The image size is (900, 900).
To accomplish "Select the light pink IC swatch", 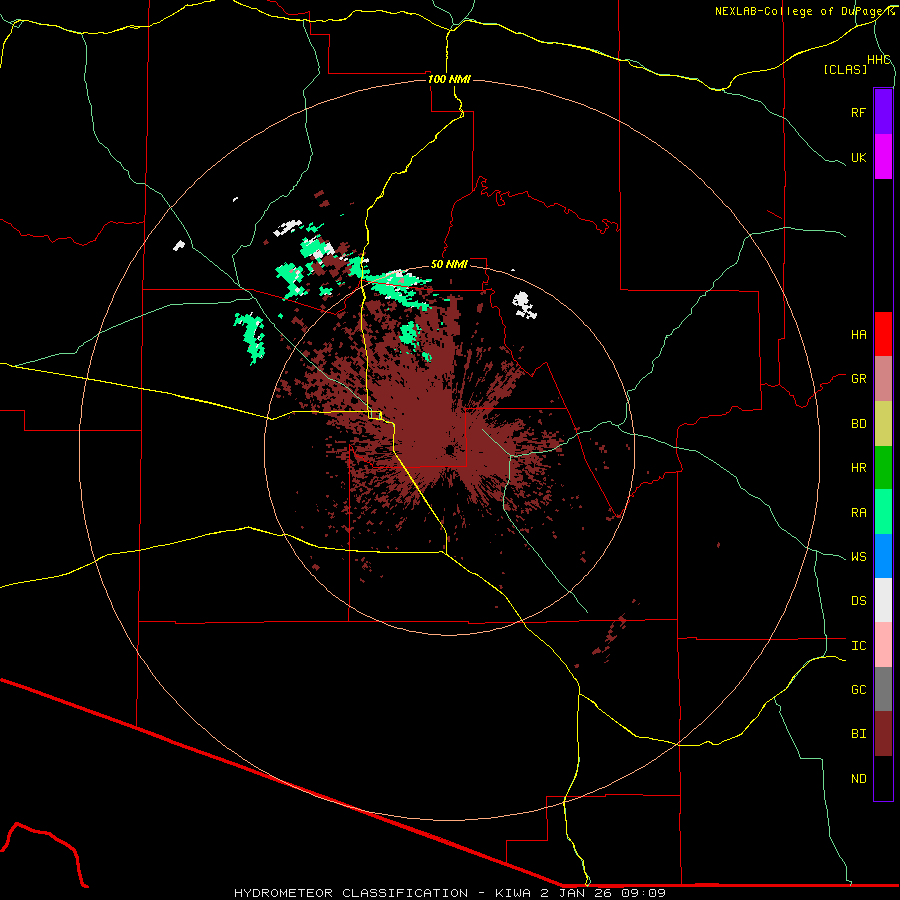I will [x=883, y=645].
